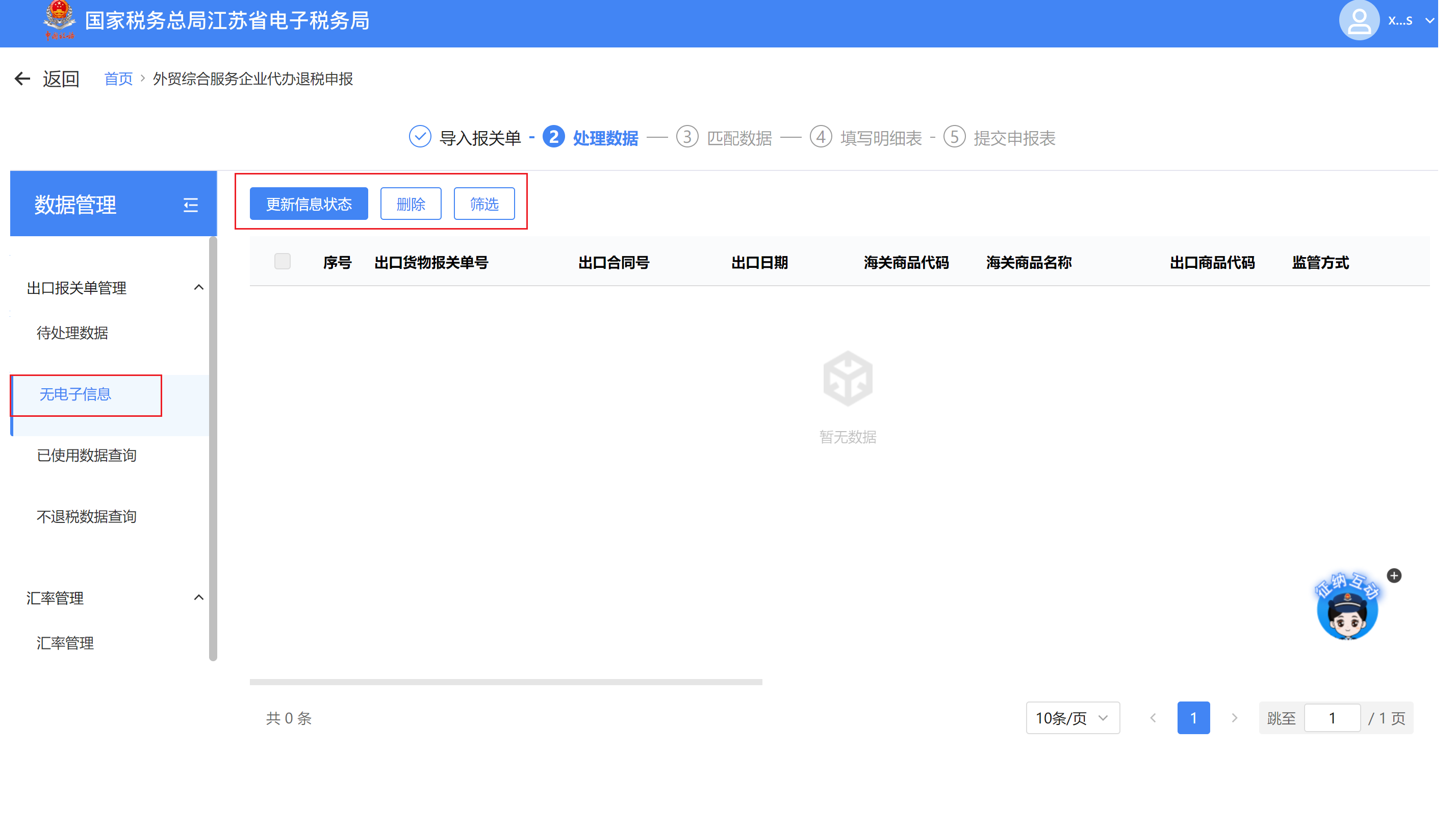Screen dimensions: 1456x827
Task: Click the 筛选 filter button
Action: pos(483,204)
